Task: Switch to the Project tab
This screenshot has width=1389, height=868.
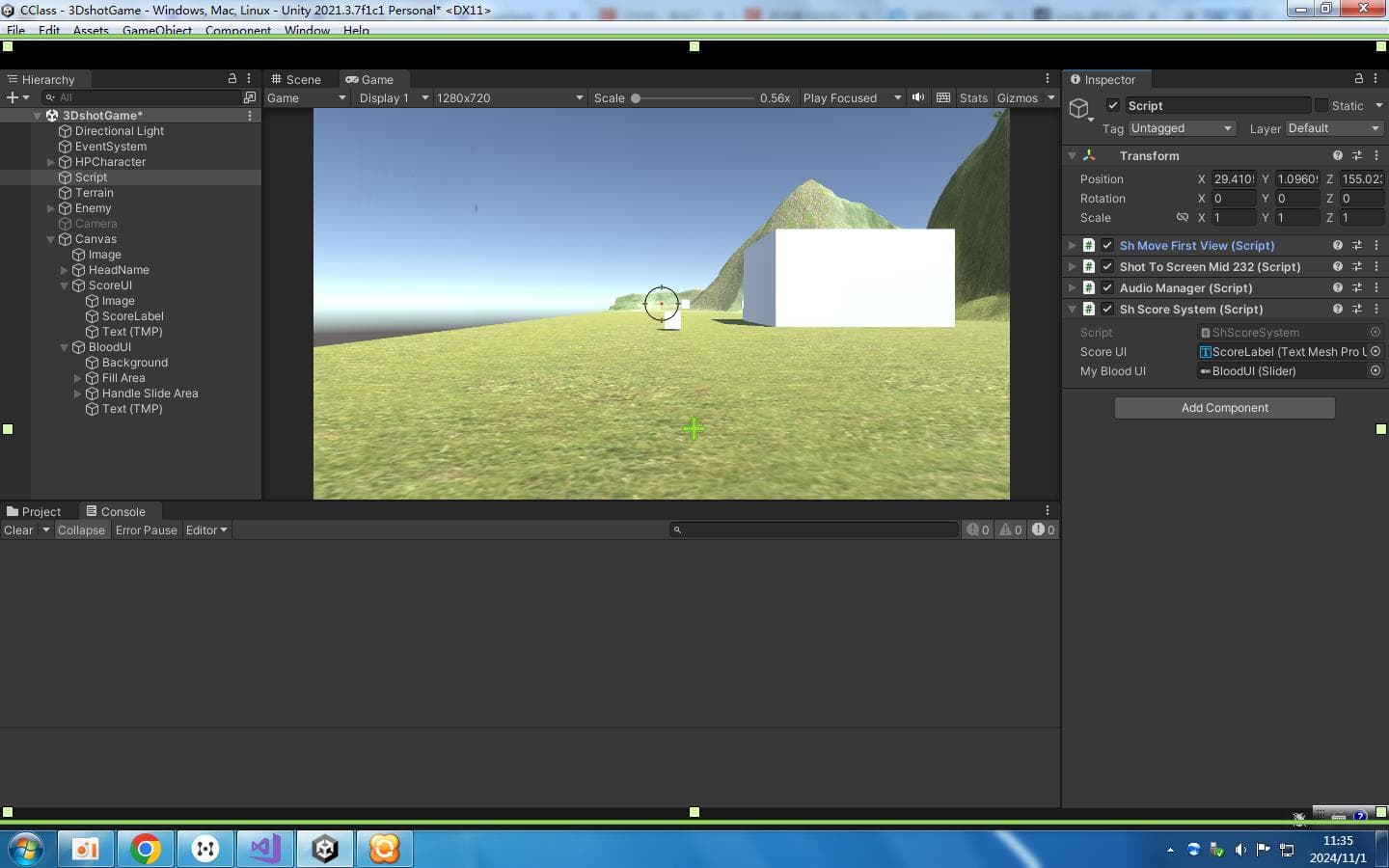Action: click(x=34, y=511)
